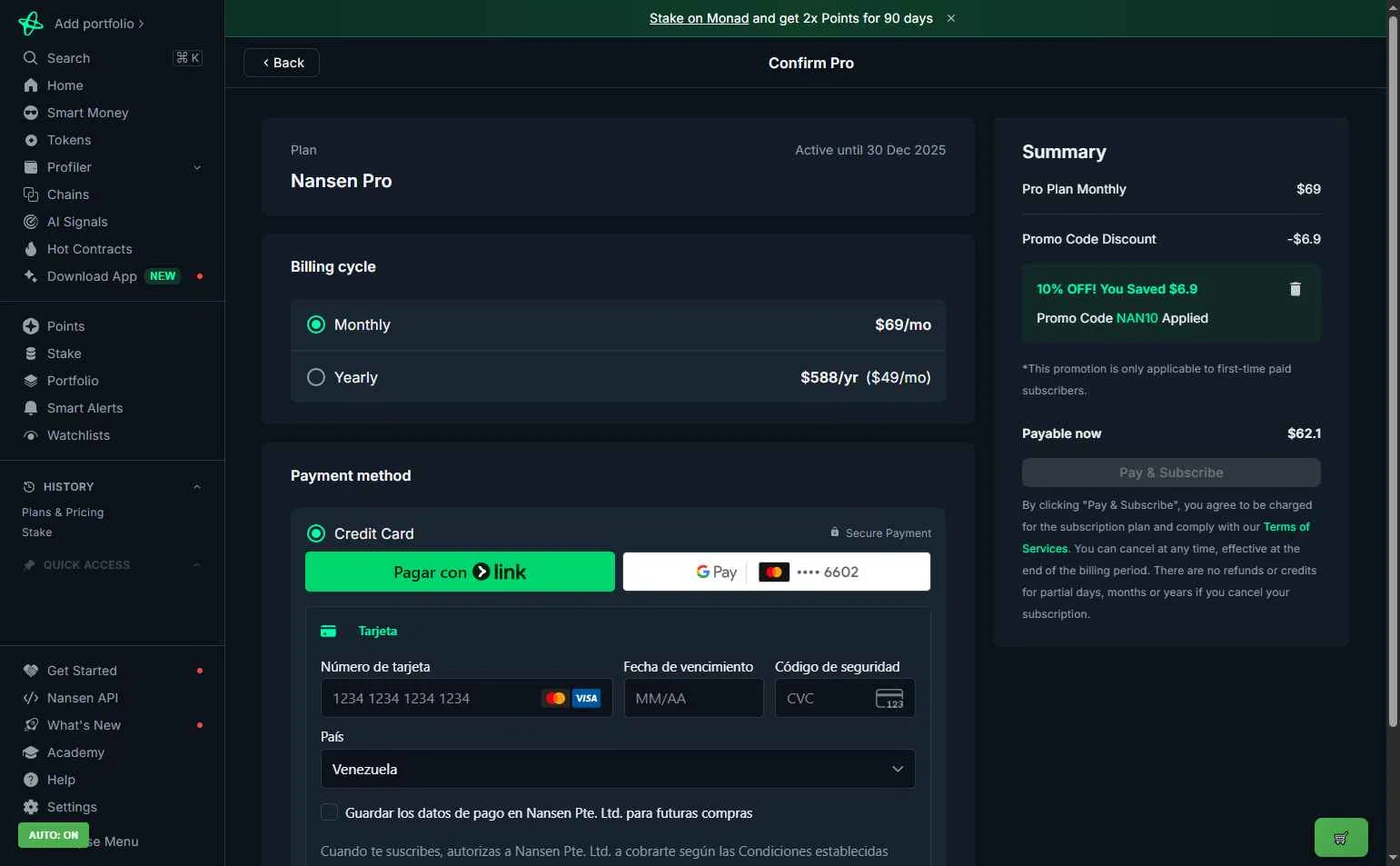Open Chains sidebar icon
The height and width of the screenshot is (866, 1400).
[x=31, y=194]
